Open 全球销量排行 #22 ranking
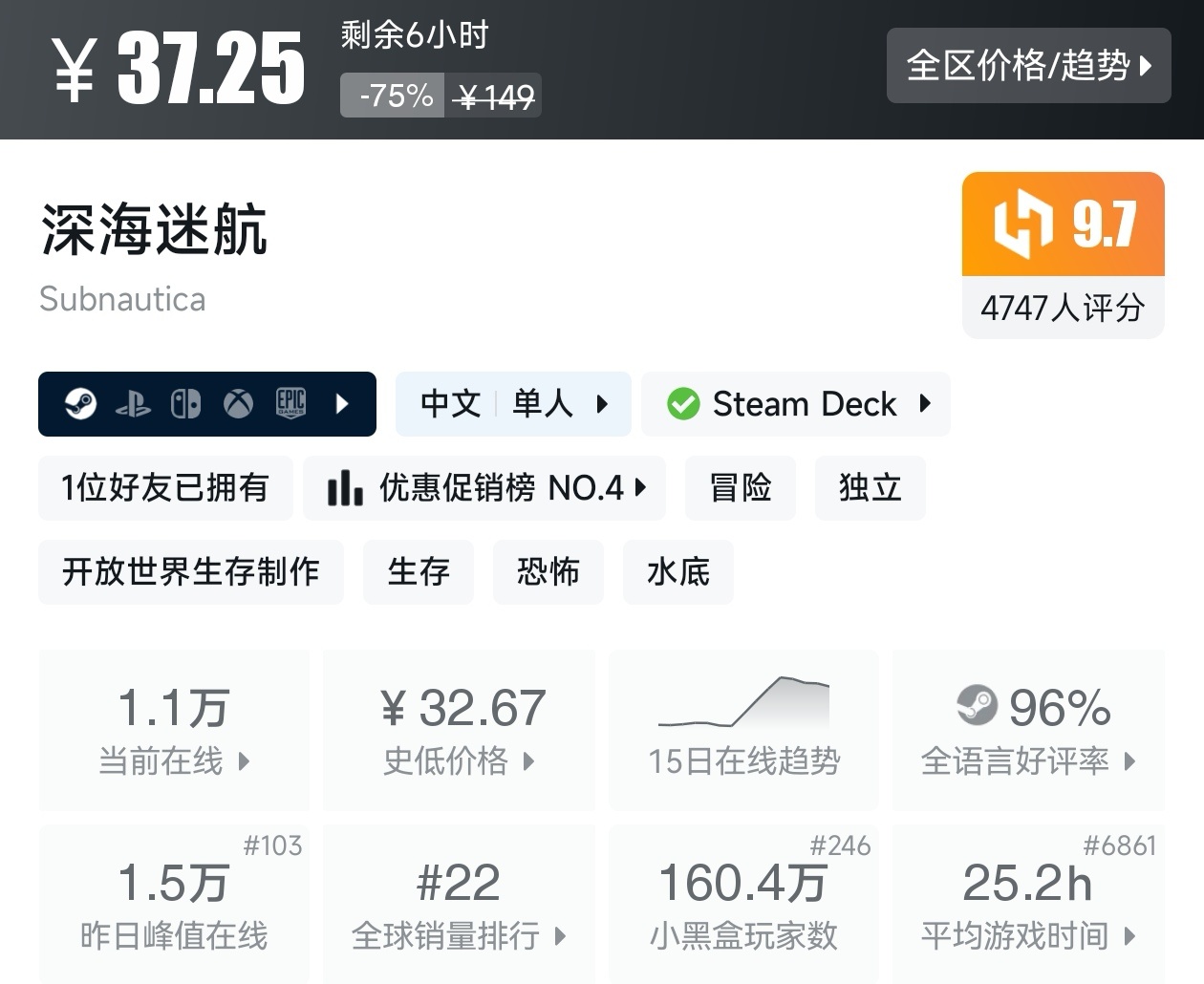Screen dimensions: 1204x984 click(460, 904)
